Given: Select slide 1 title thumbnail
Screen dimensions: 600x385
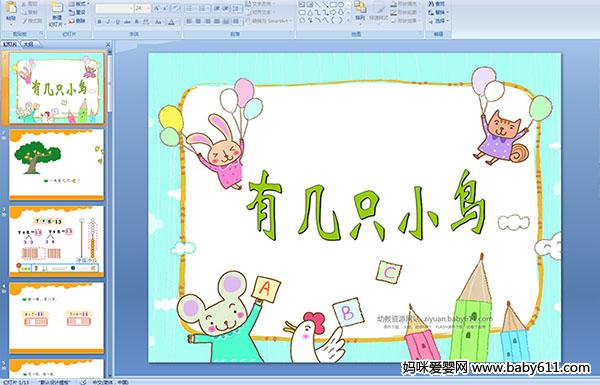Looking at the screenshot, I should click(57, 88).
